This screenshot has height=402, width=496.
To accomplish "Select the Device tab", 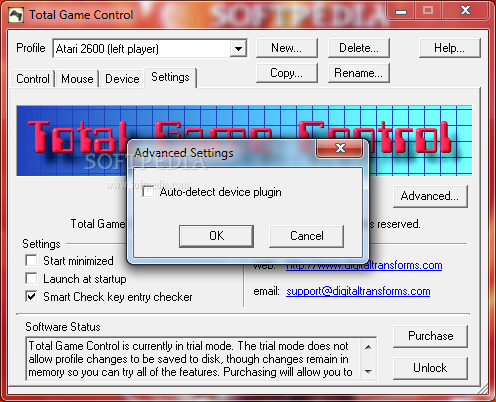I will pyautogui.click(x=122, y=79).
